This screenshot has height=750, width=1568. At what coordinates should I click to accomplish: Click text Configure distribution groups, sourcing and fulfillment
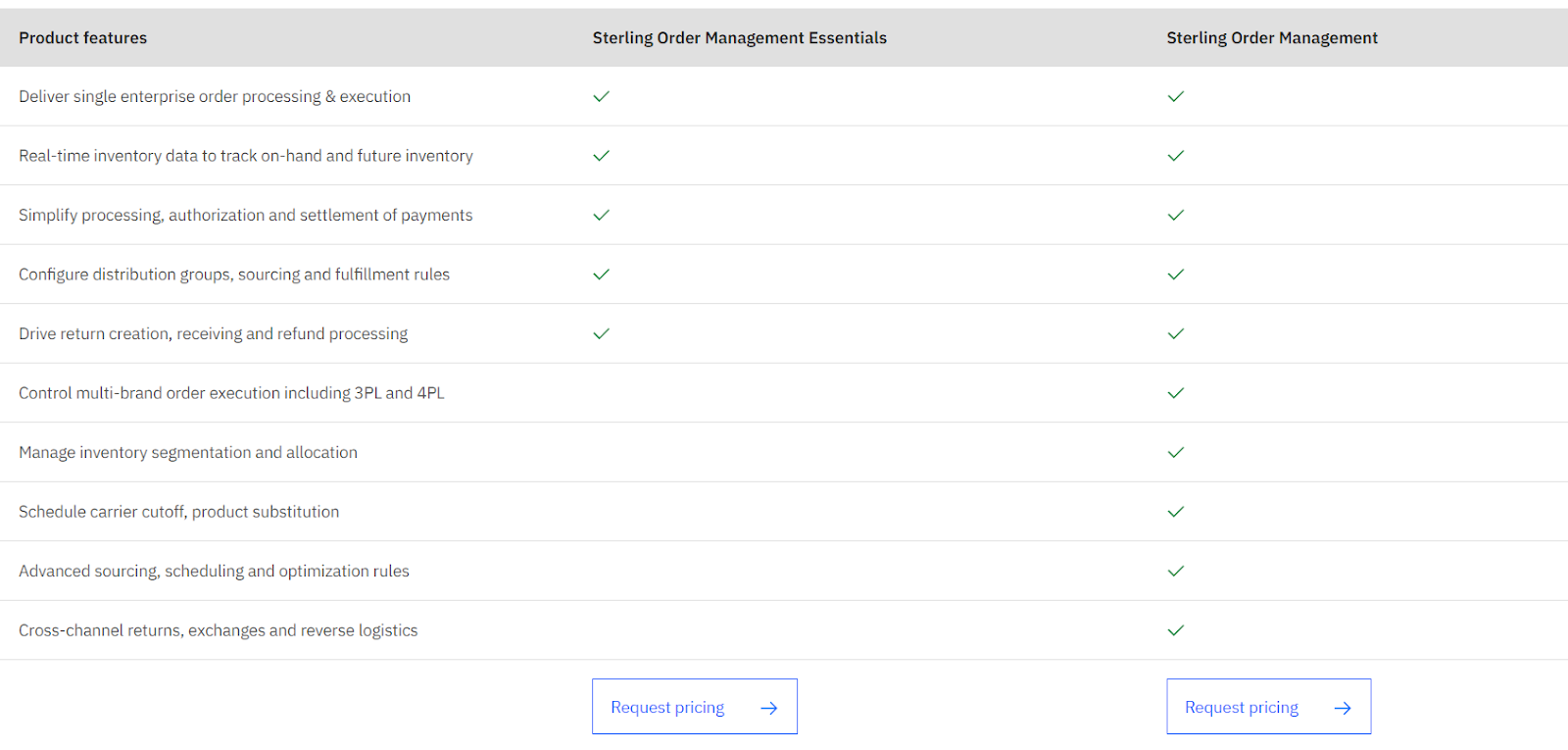234,275
